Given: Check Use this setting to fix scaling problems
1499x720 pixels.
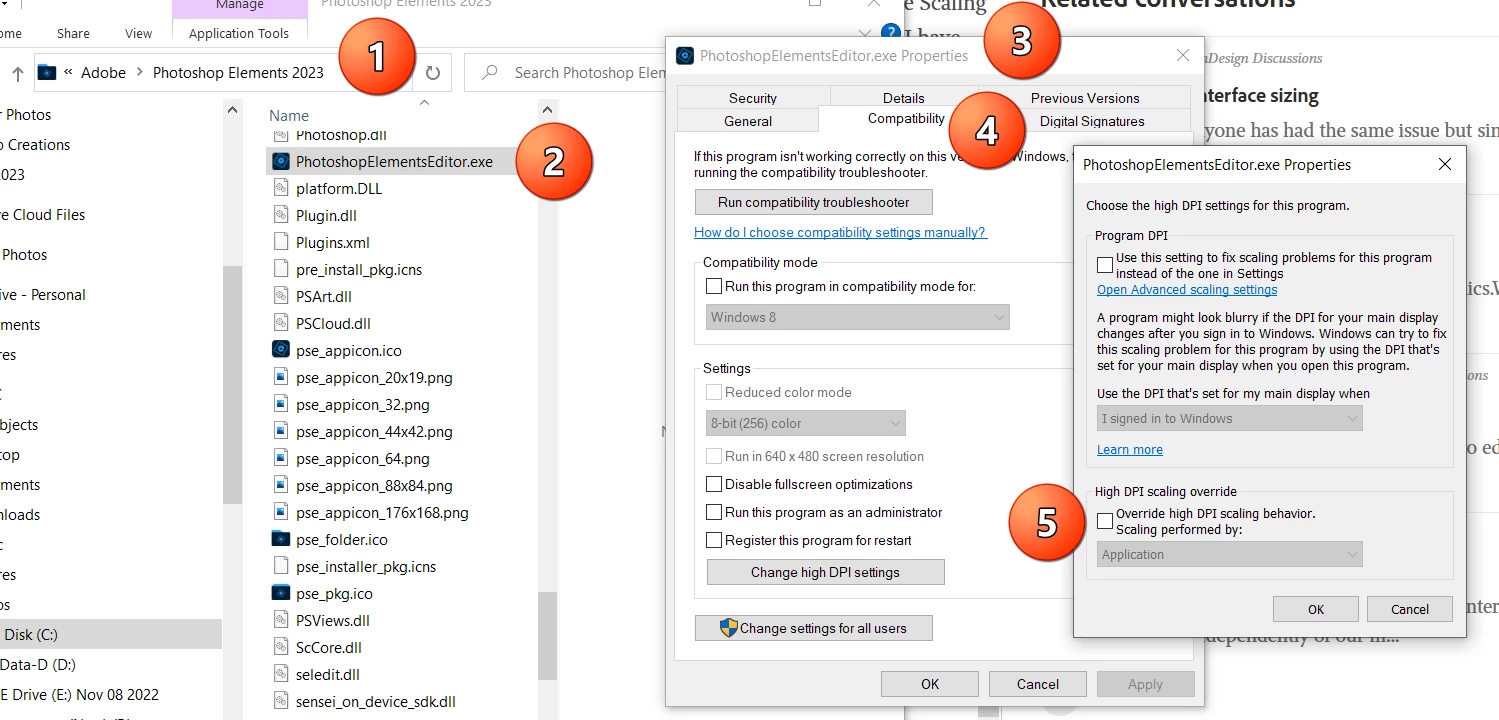Looking at the screenshot, I should click(x=1105, y=265).
